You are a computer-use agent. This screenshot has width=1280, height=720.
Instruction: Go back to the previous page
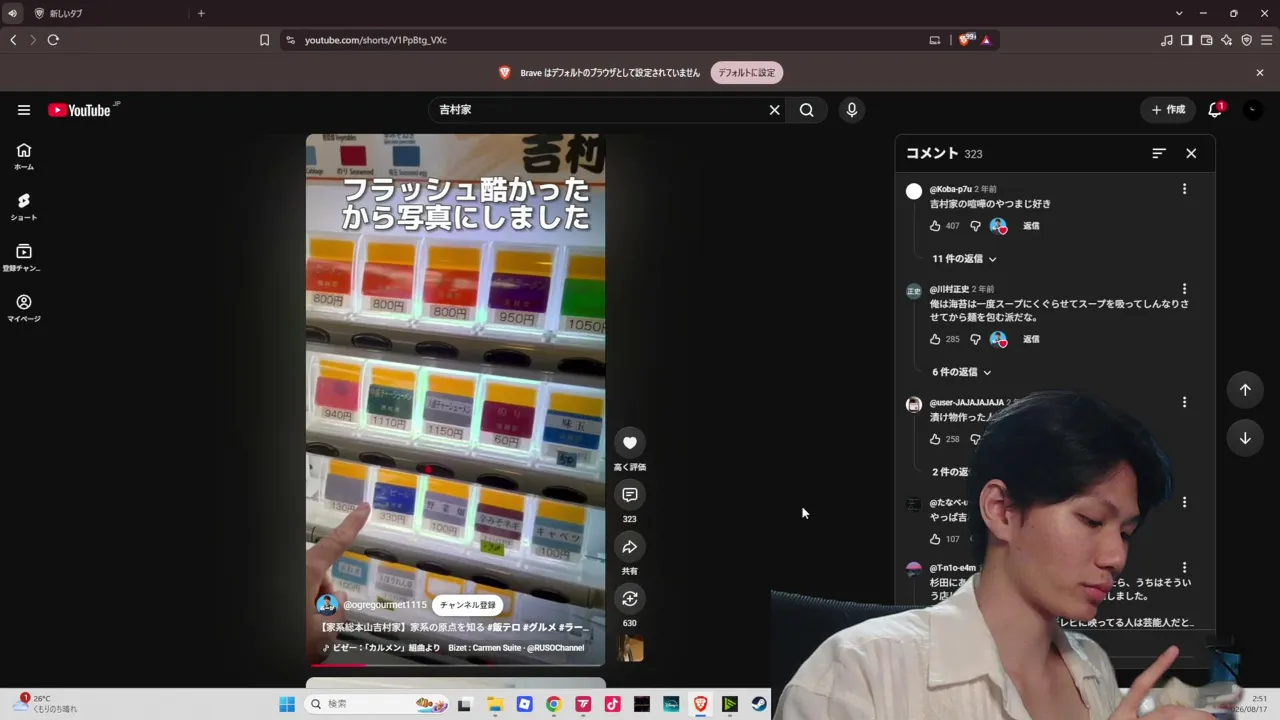coord(13,40)
